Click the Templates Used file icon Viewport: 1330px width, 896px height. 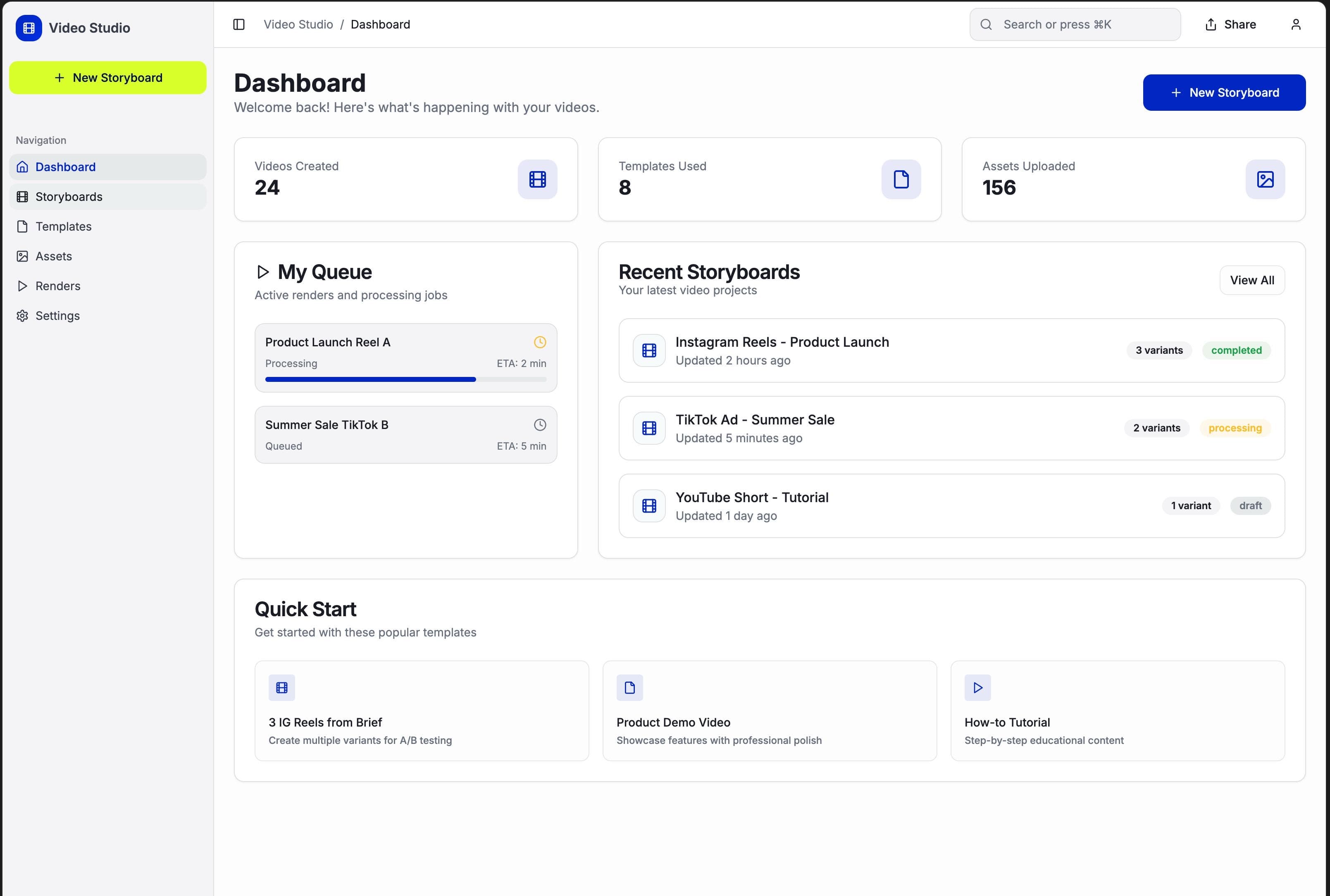(901, 179)
